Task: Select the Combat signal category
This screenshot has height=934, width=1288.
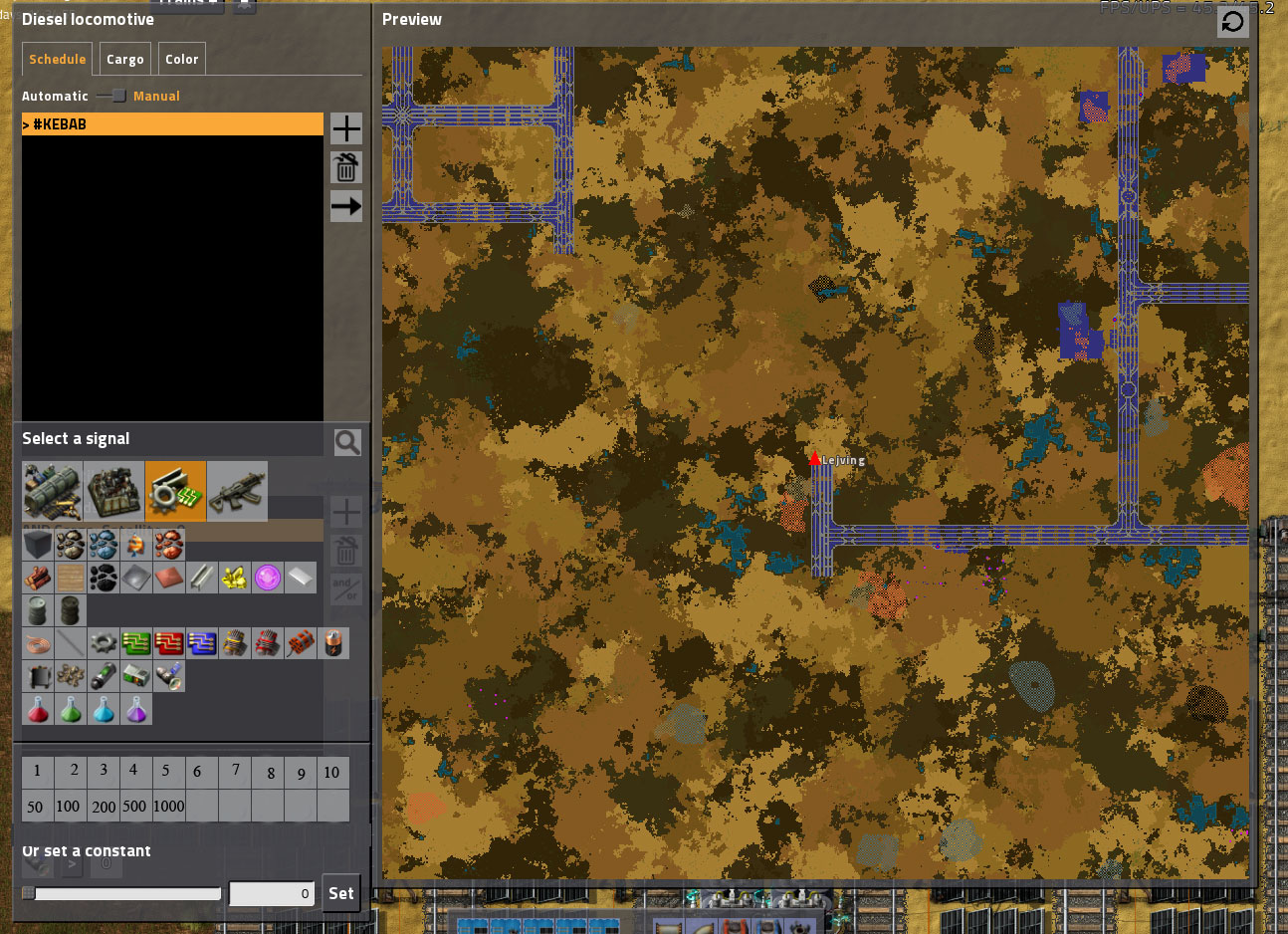Action: click(237, 491)
